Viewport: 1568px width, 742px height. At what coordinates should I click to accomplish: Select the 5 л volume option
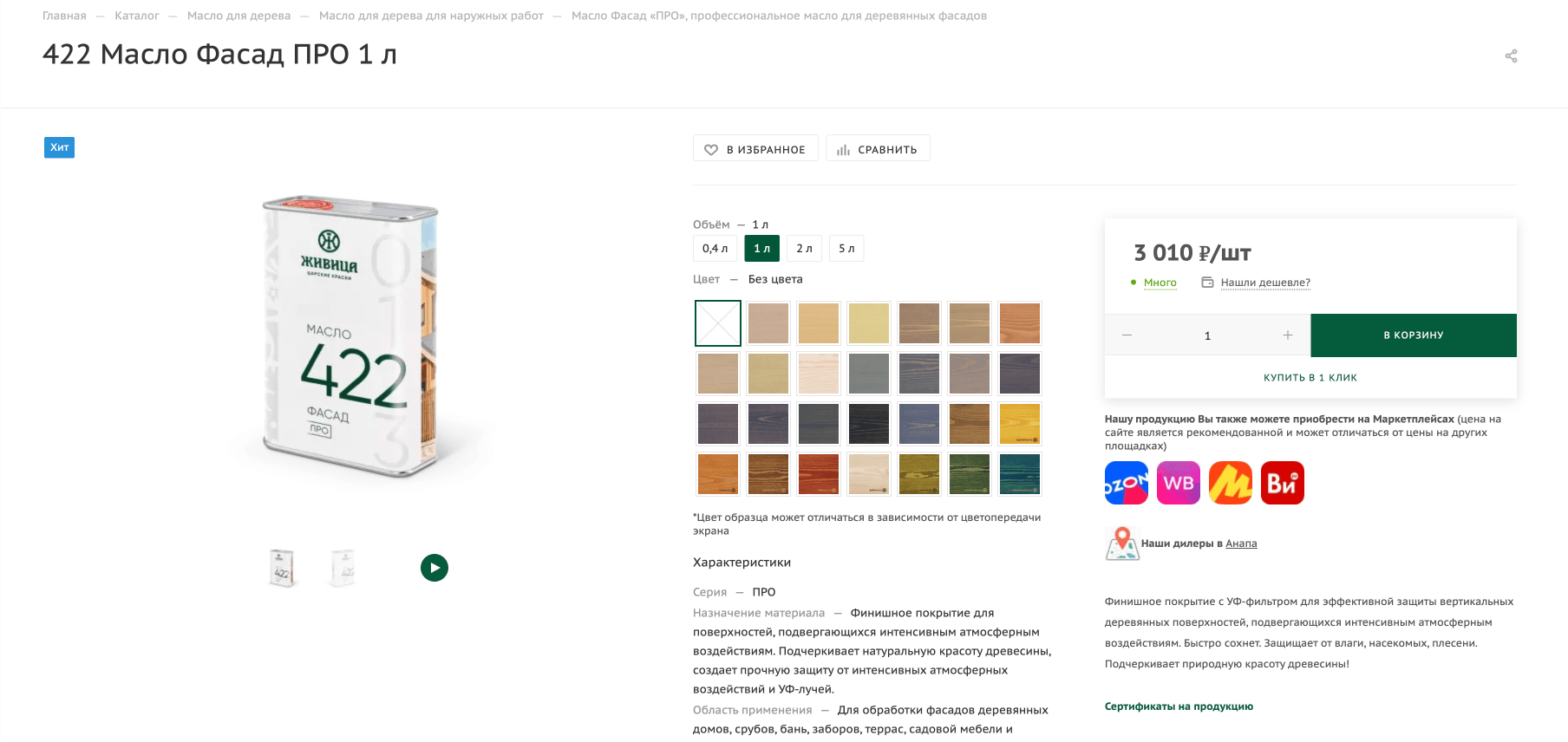click(846, 249)
